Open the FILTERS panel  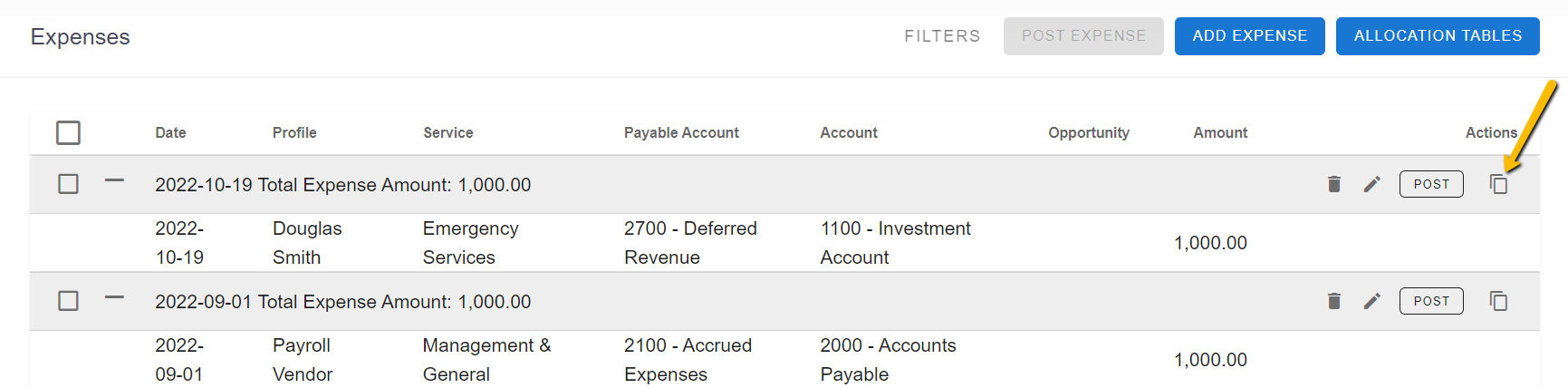coord(942,36)
